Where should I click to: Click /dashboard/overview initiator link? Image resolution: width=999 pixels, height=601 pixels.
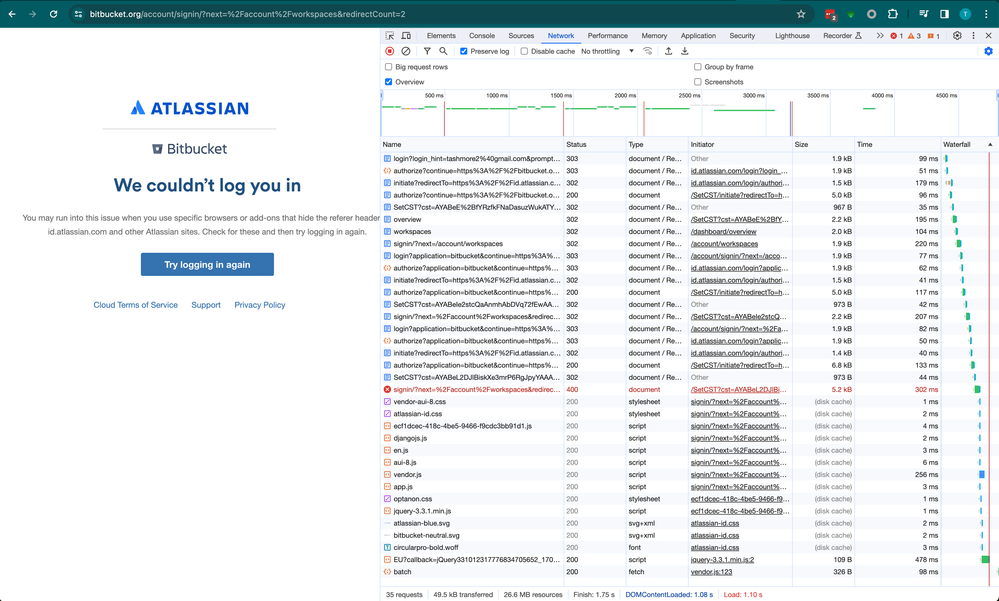pos(724,231)
